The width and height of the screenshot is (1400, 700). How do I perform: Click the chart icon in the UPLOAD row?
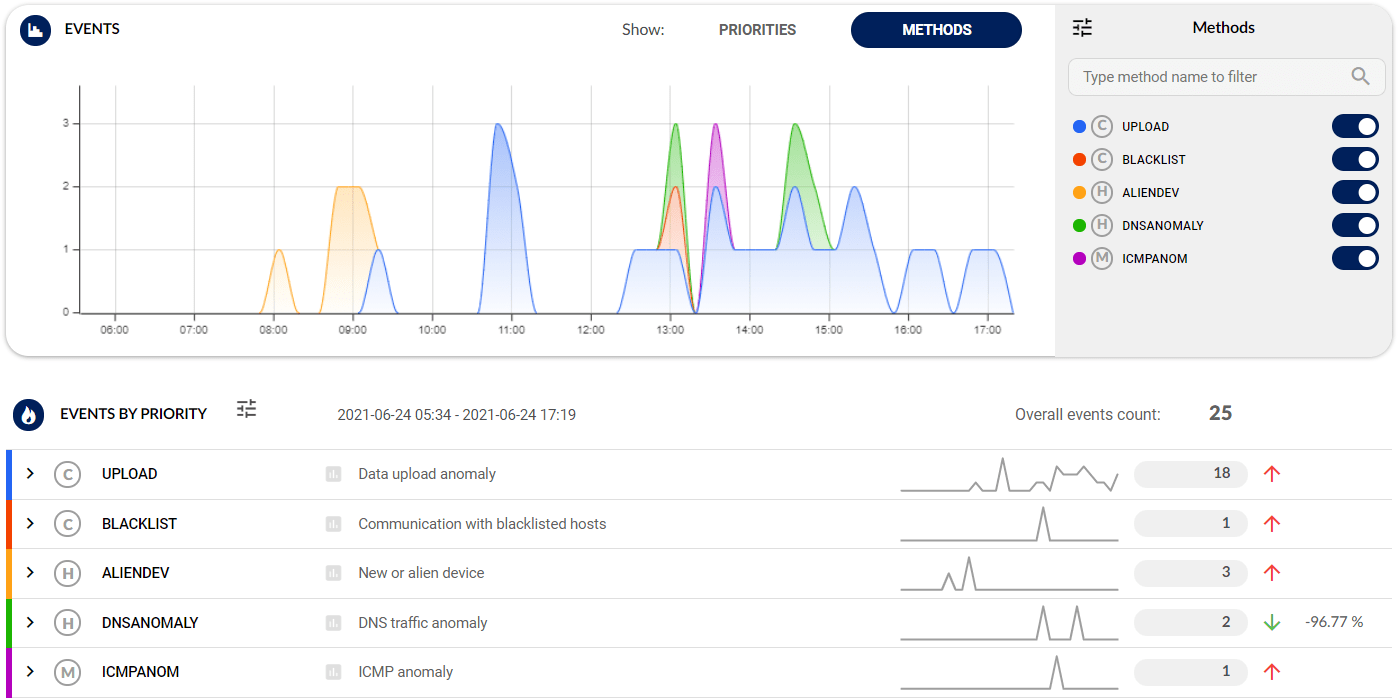[x=334, y=474]
